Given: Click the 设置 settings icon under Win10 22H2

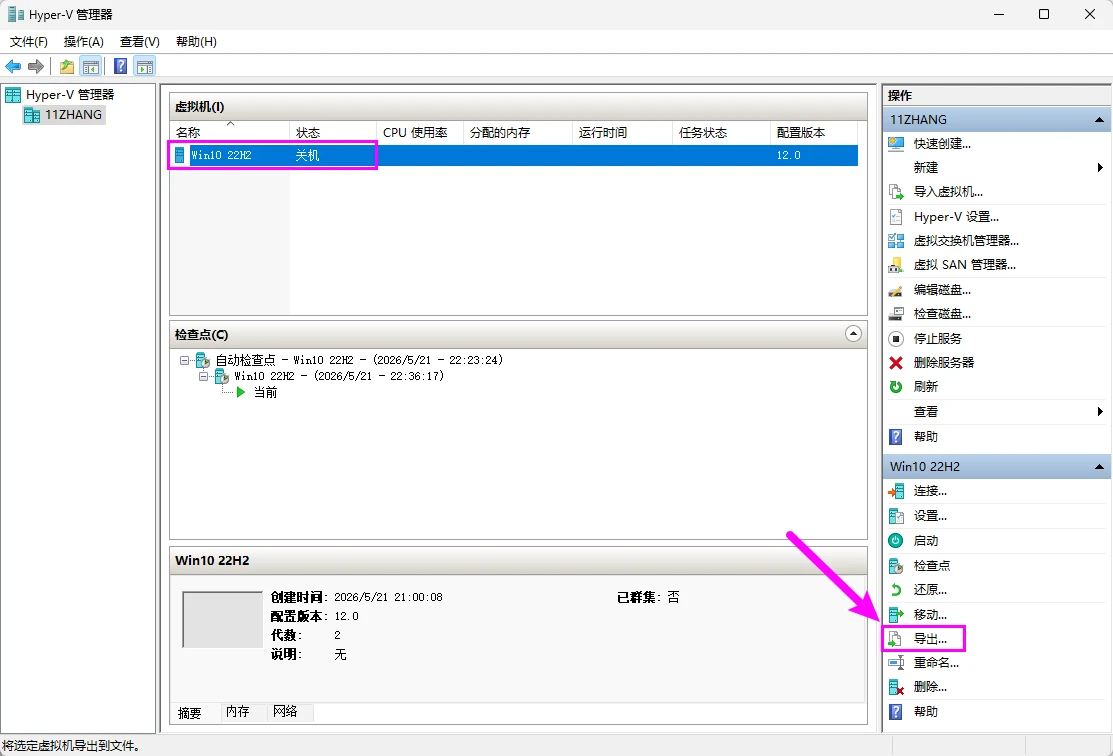Looking at the screenshot, I should 896,516.
